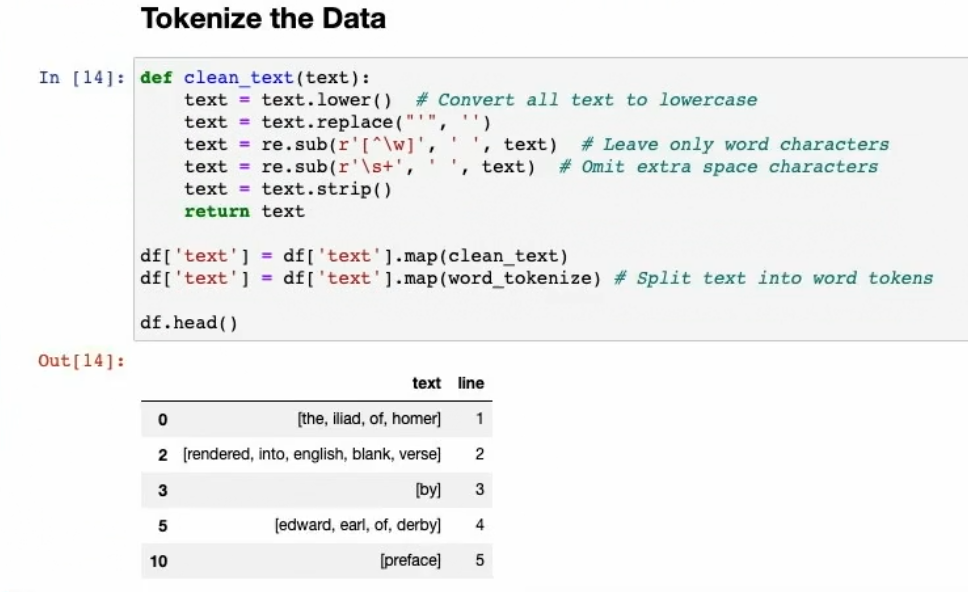
Task: Select the In [14] cell prompt
Action: coord(80,77)
